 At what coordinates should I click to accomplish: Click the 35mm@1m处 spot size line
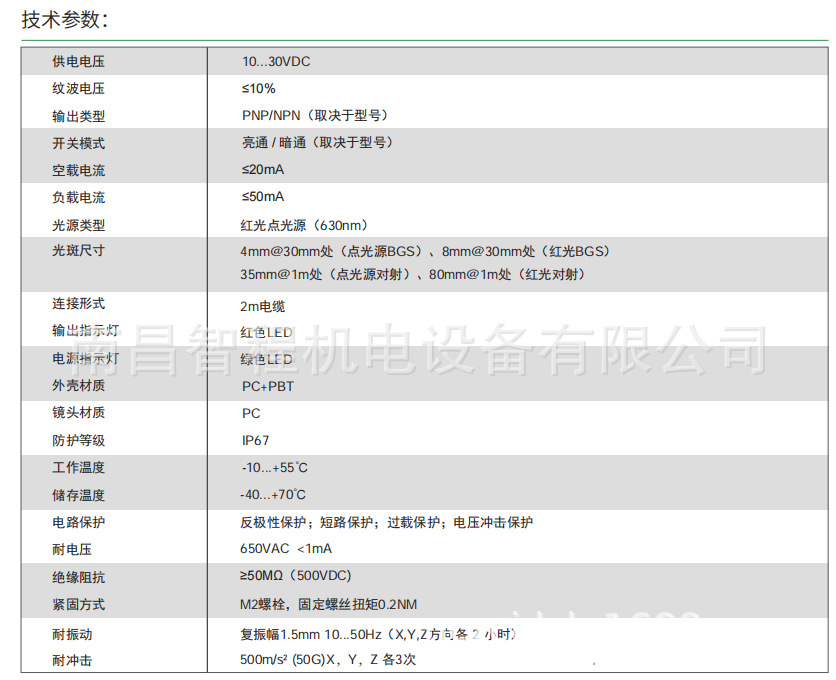pos(414,275)
